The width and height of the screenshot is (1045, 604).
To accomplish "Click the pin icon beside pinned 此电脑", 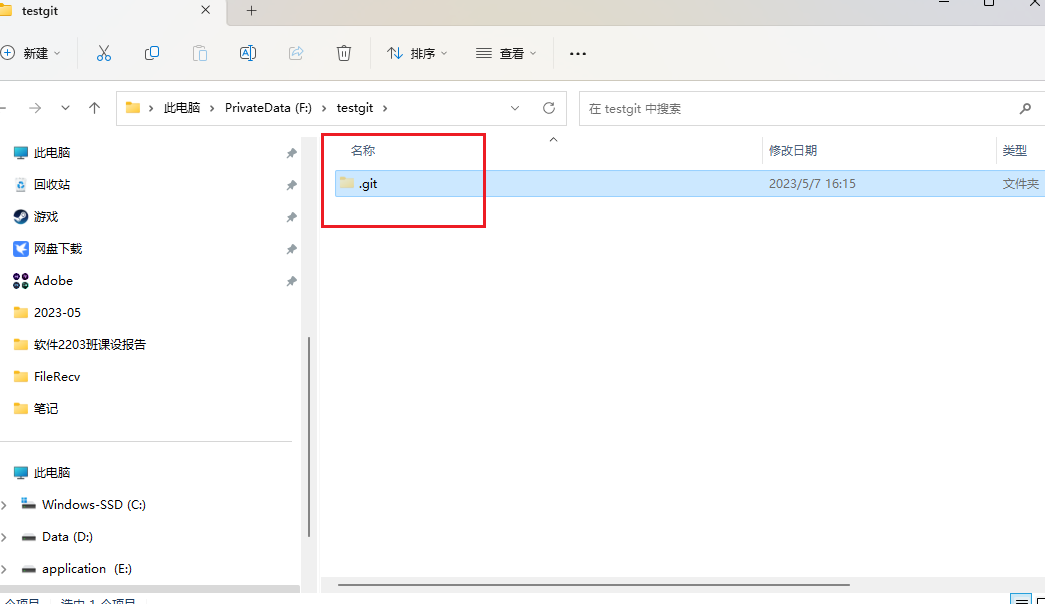I will tap(291, 153).
